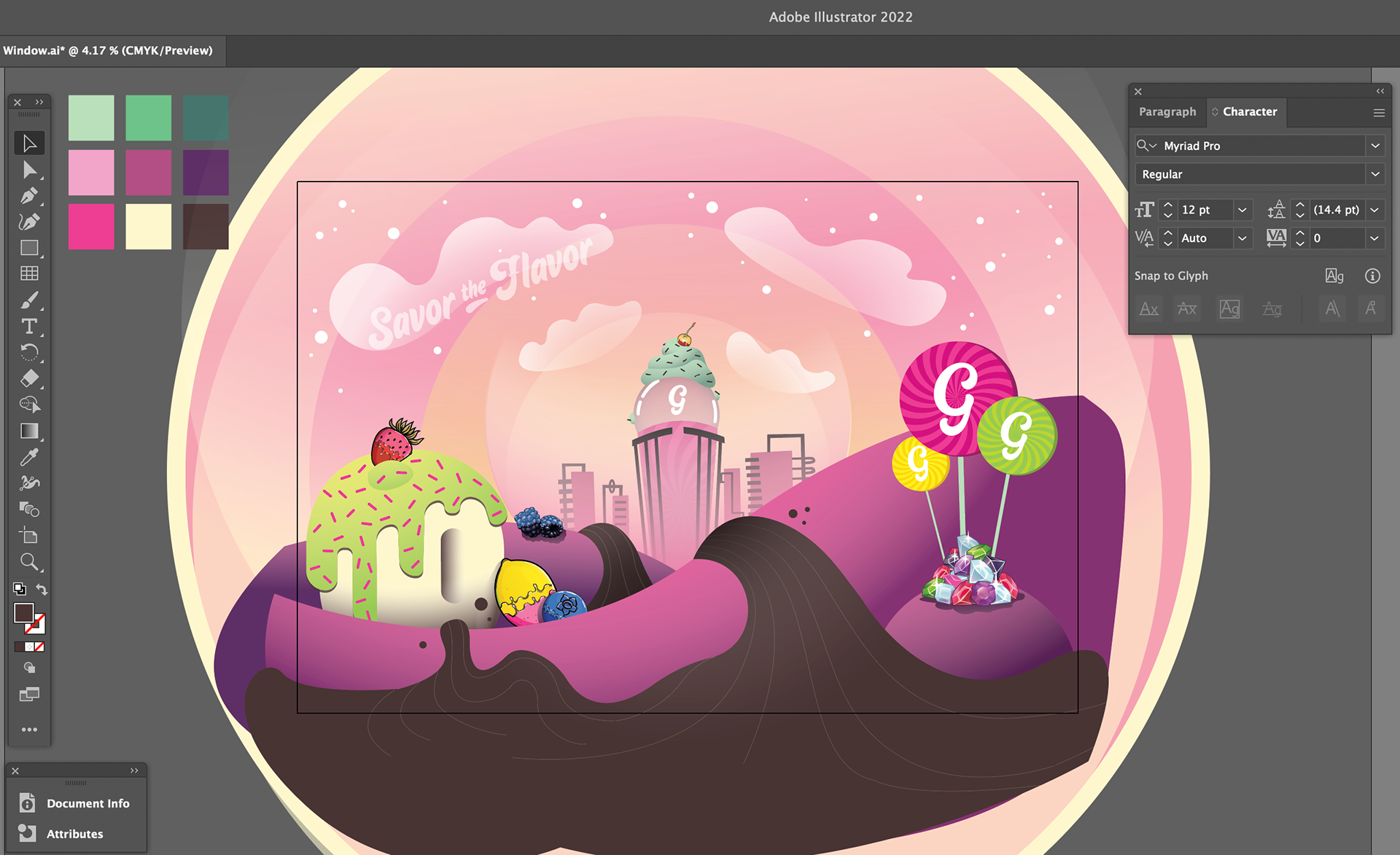Screen dimensions: 1400x855
Task: Select the Zoom tool
Action: tap(29, 562)
